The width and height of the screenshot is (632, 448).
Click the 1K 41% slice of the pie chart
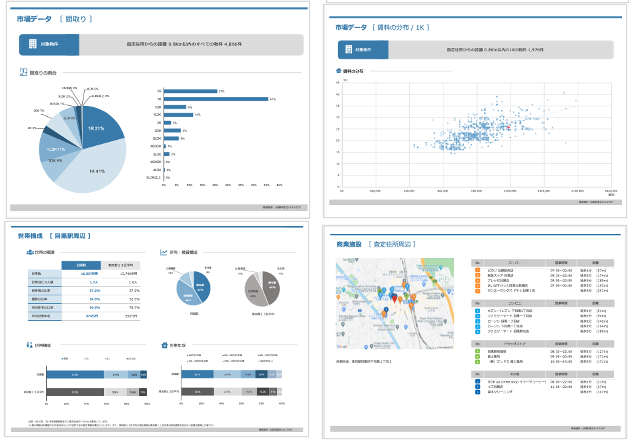(95, 168)
